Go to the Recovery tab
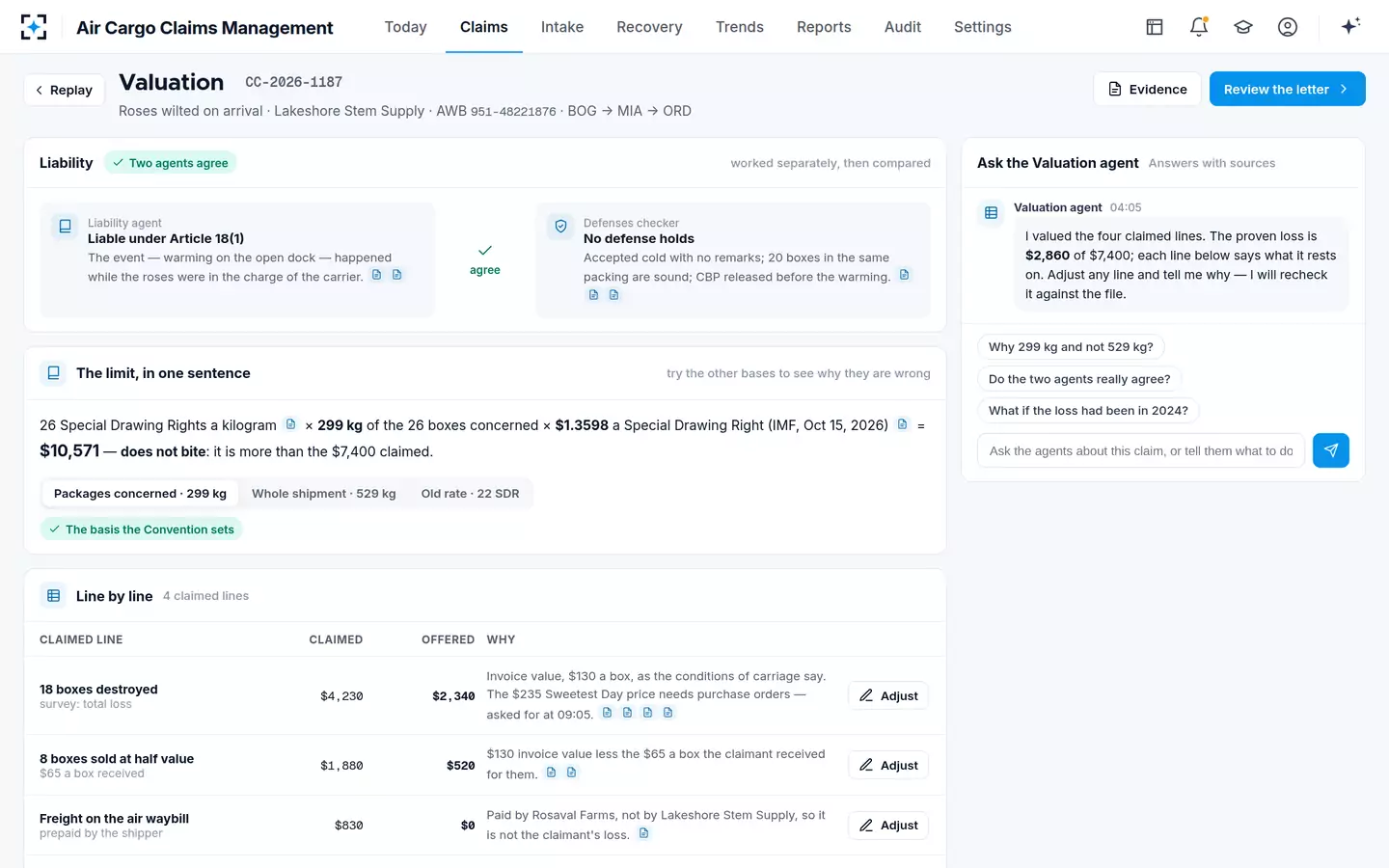 [649, 27]
